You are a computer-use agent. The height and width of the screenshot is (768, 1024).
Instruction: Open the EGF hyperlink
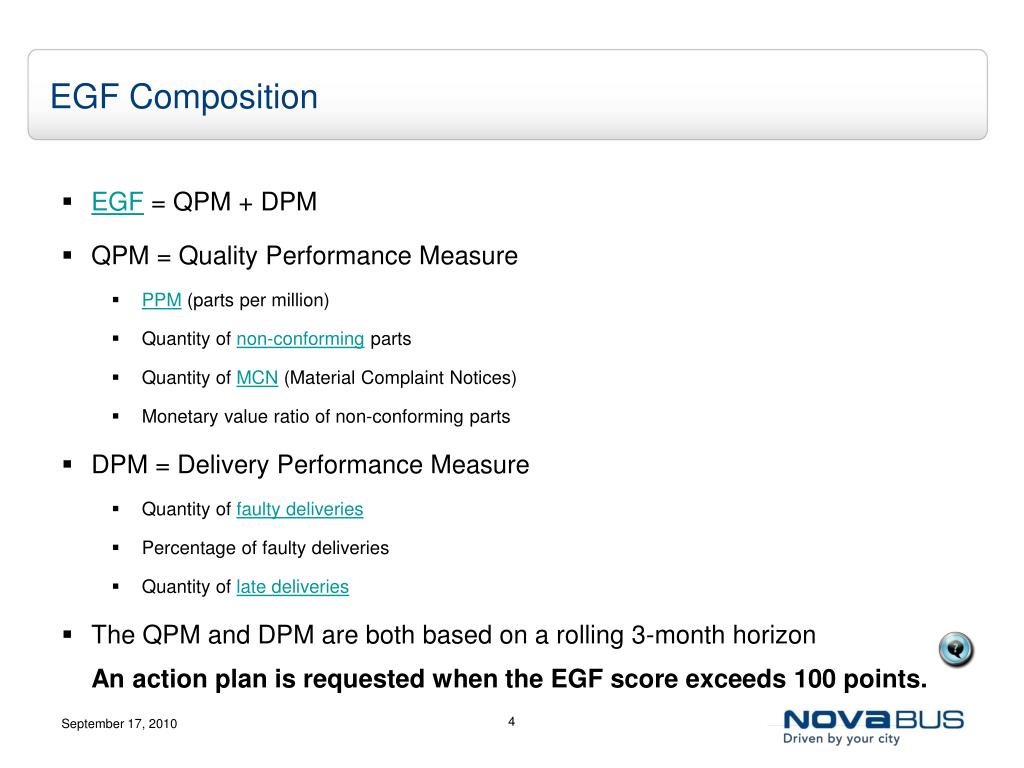click(x=118, y=202)
